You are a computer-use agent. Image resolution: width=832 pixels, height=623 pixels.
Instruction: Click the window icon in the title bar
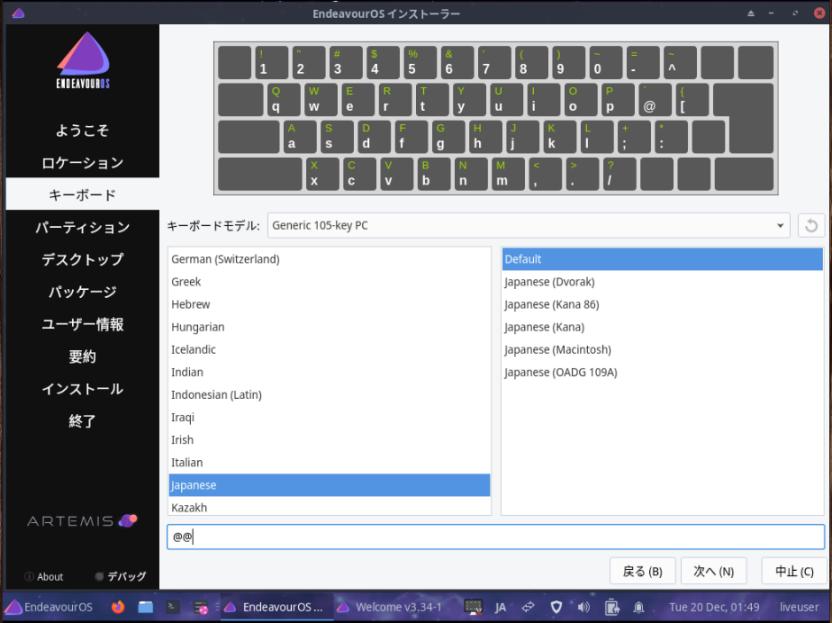pyautogui.click(x=18, y=13)
